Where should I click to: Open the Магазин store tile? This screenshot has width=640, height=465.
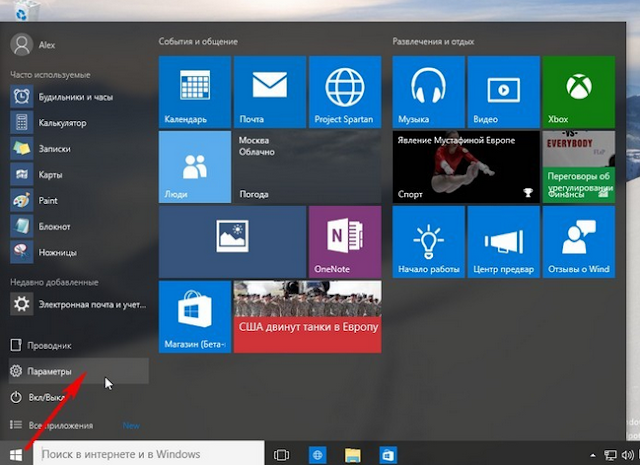pos(195,317)
